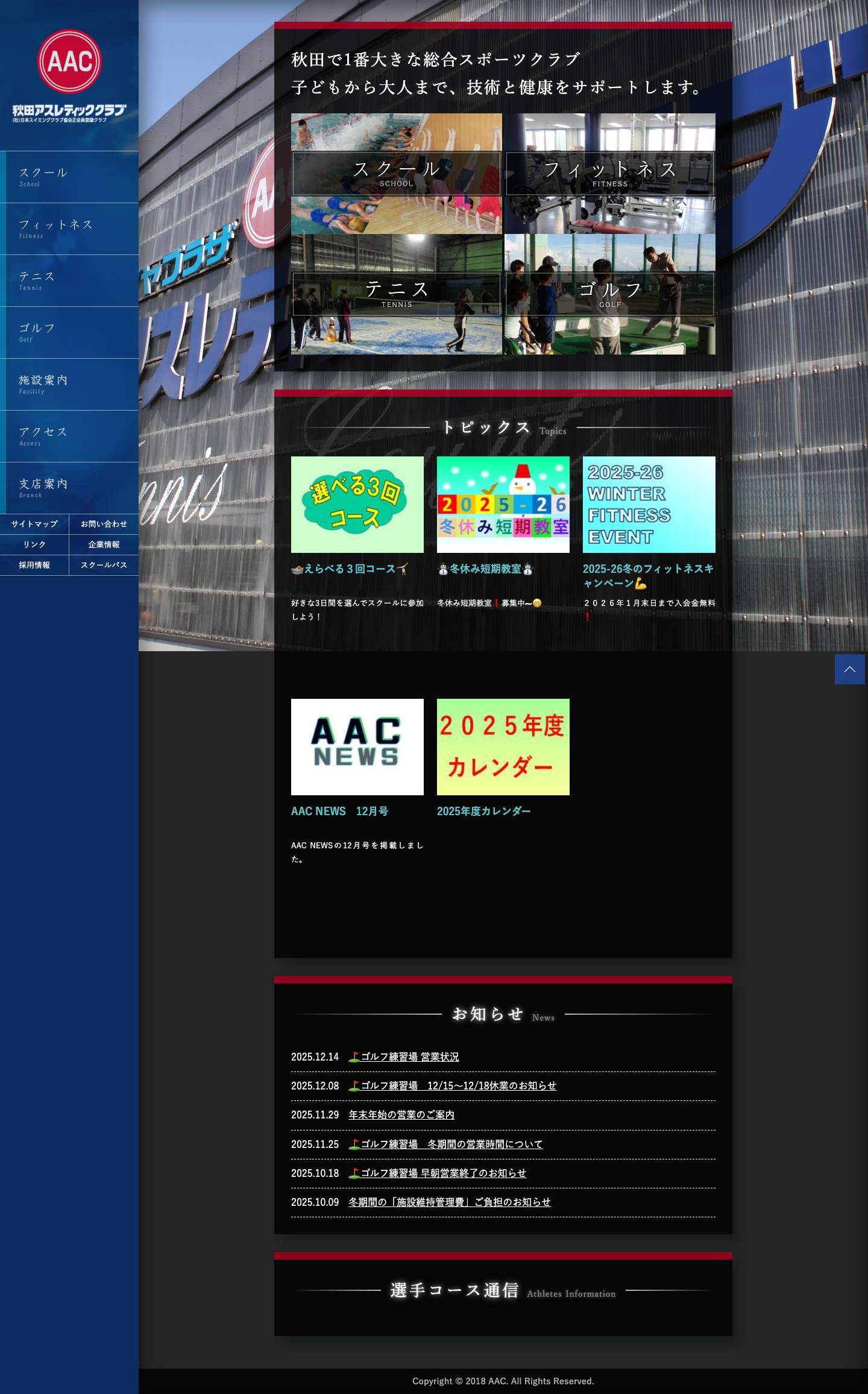Click the scroll-to-top arrow button
The width and height of the screenshot is (868, 1394).
(x=850, y=669)
